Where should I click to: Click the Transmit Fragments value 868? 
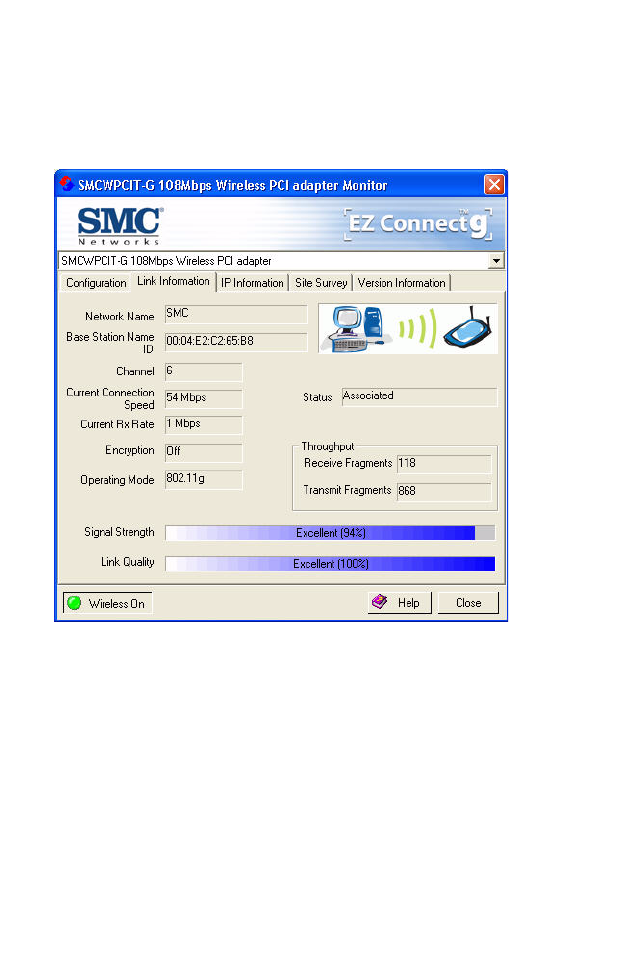pos(444,492)
